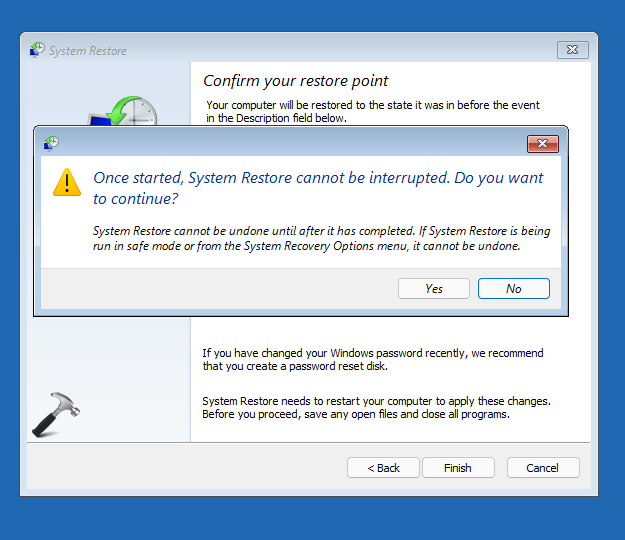Click the 'Once started, System Restore cannot be interrupted' text
625x540 pixels.
(318, 188)
